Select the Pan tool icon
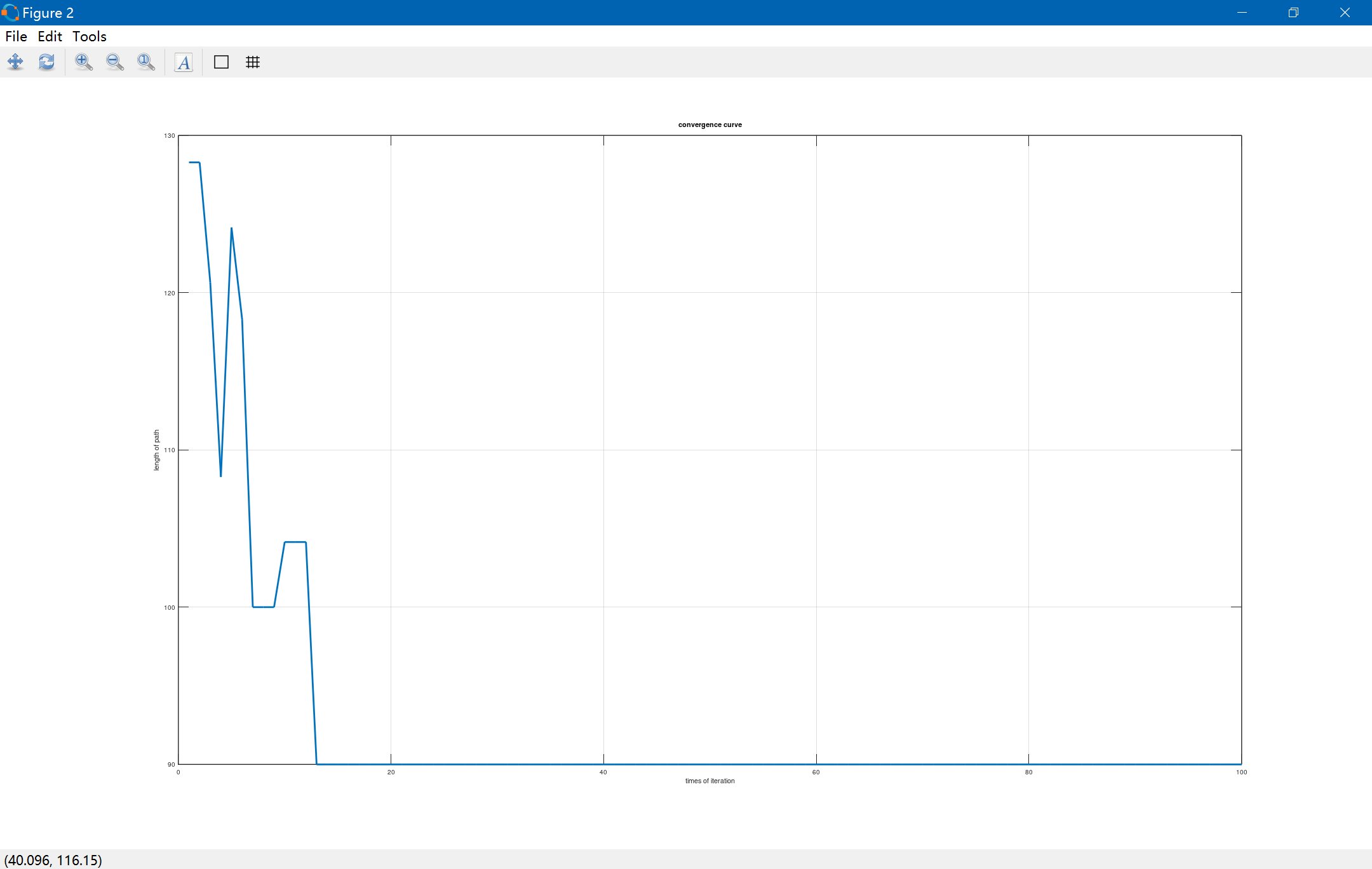 [15, 62]
